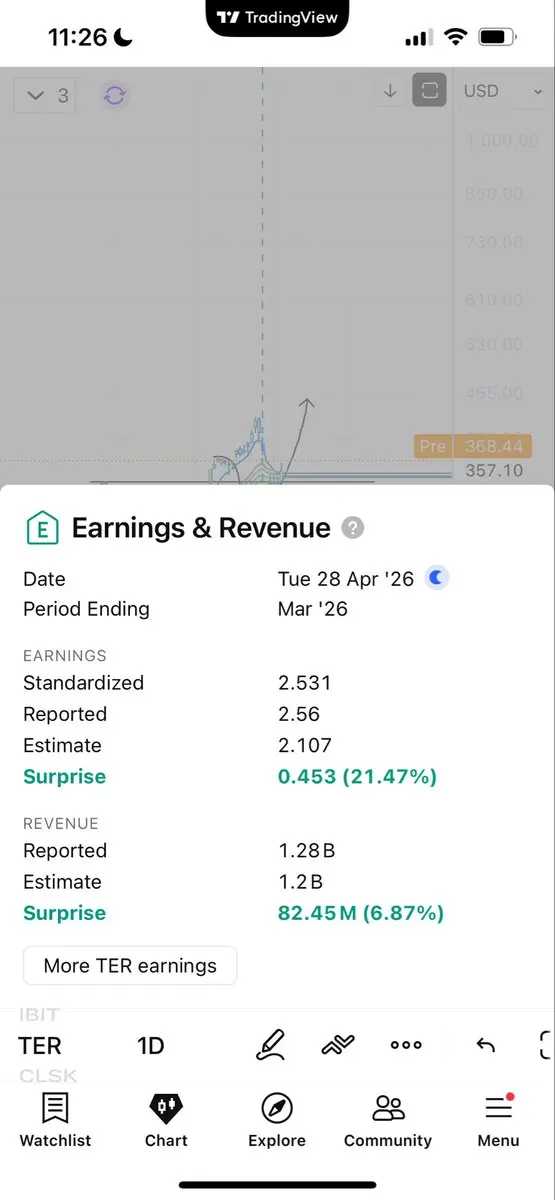
Task: Switch to the Watchlist tab
Action: click(55, 1120)
